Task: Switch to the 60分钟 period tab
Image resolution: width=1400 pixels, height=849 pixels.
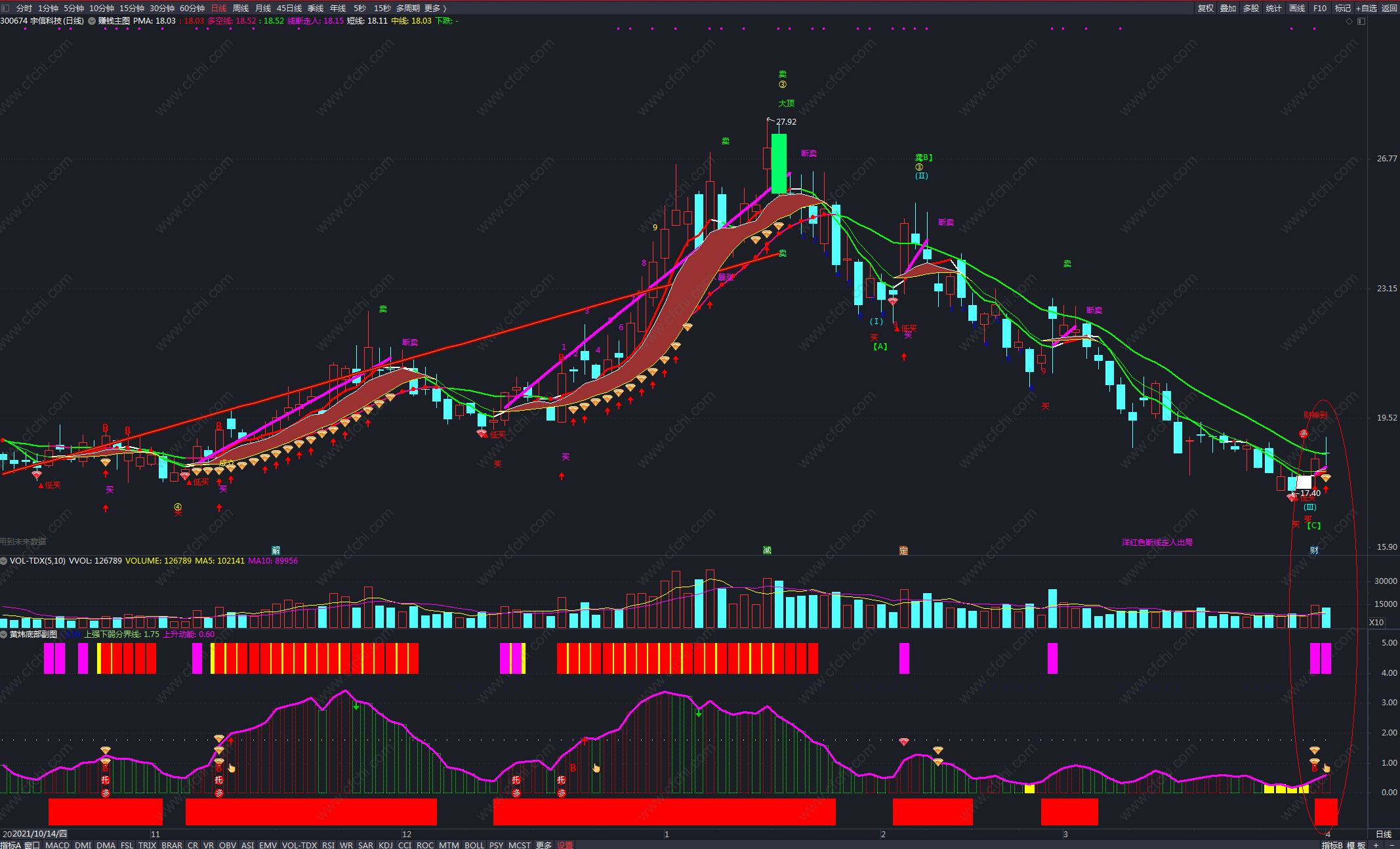Action: click(x=192, y=8)
